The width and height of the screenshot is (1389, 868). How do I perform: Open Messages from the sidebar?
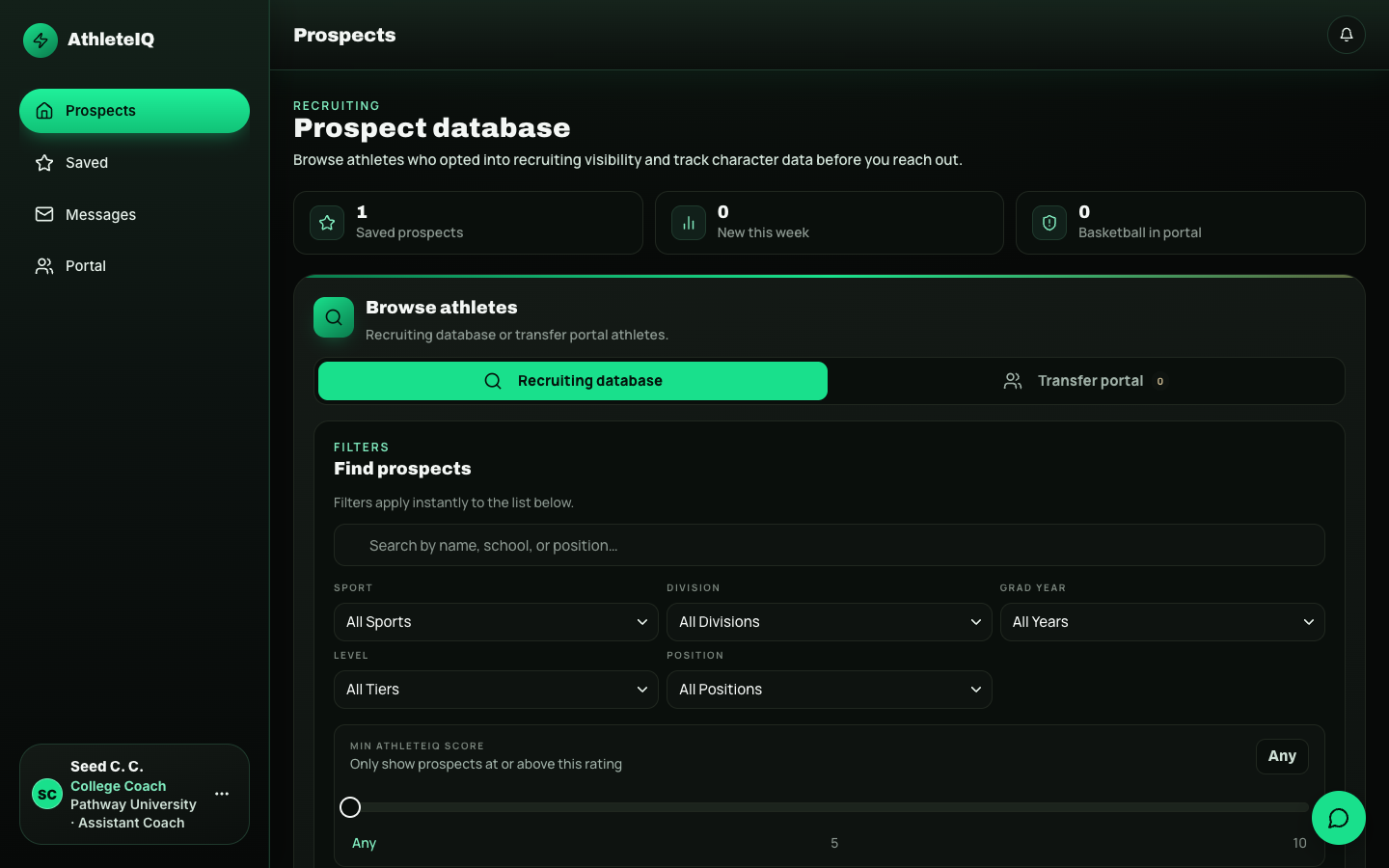pyautogui.click(x=134, y=214)
